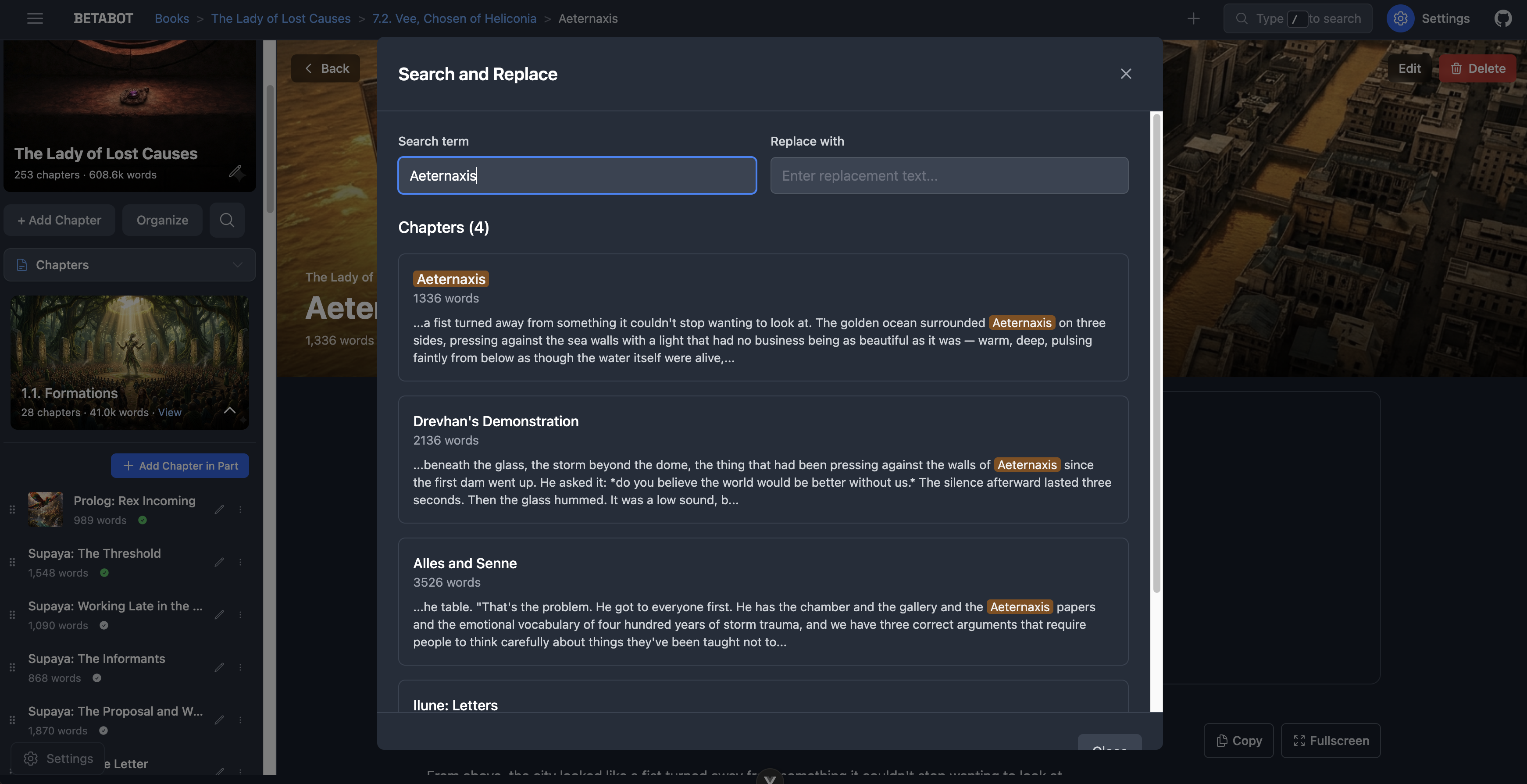
Task: Open options menu for Supaya: The Threshold
Action: pos(240,562)
